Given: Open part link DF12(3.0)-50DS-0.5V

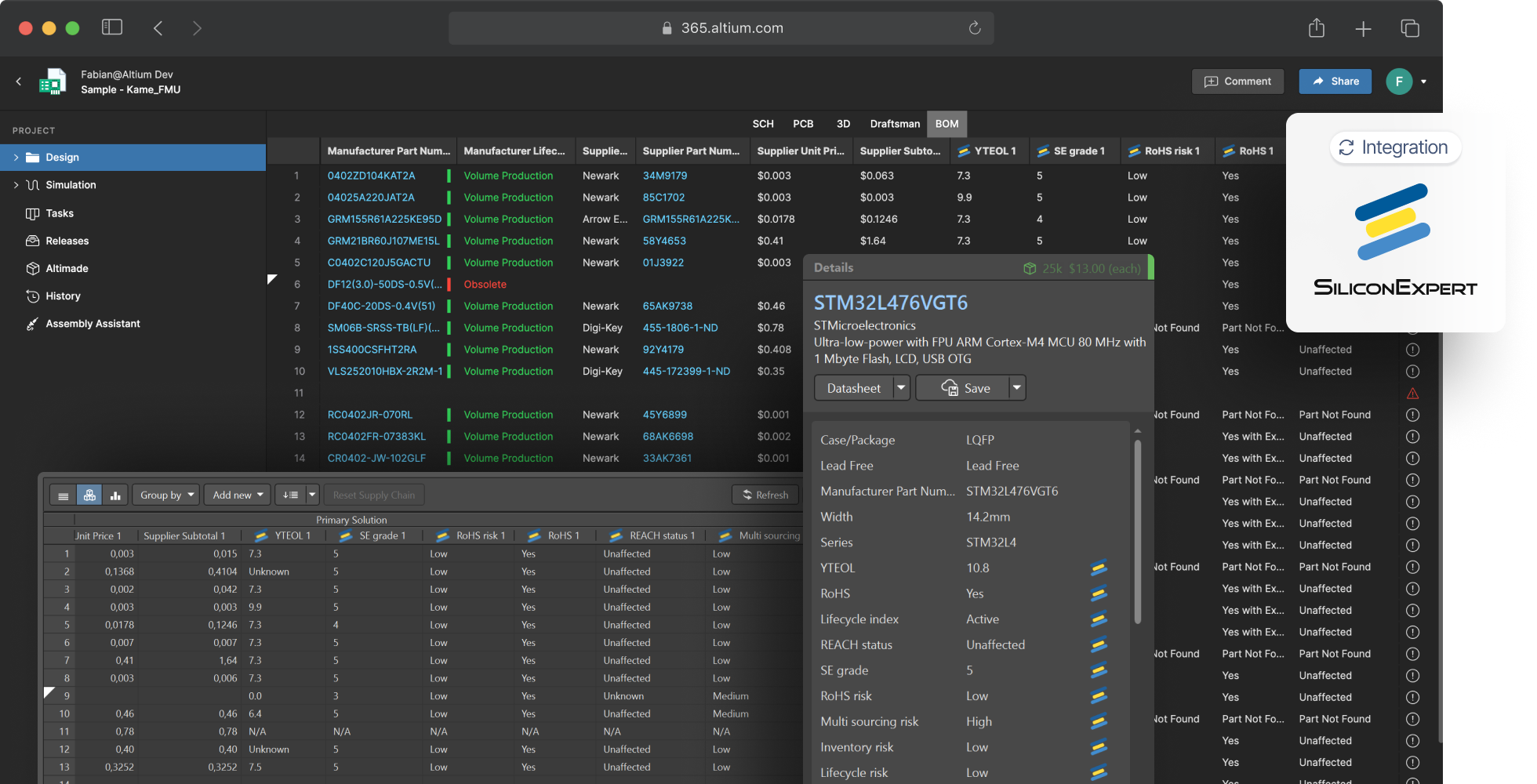Looking at the screenshot, I should pyautogui.click(x=384, y=285).
